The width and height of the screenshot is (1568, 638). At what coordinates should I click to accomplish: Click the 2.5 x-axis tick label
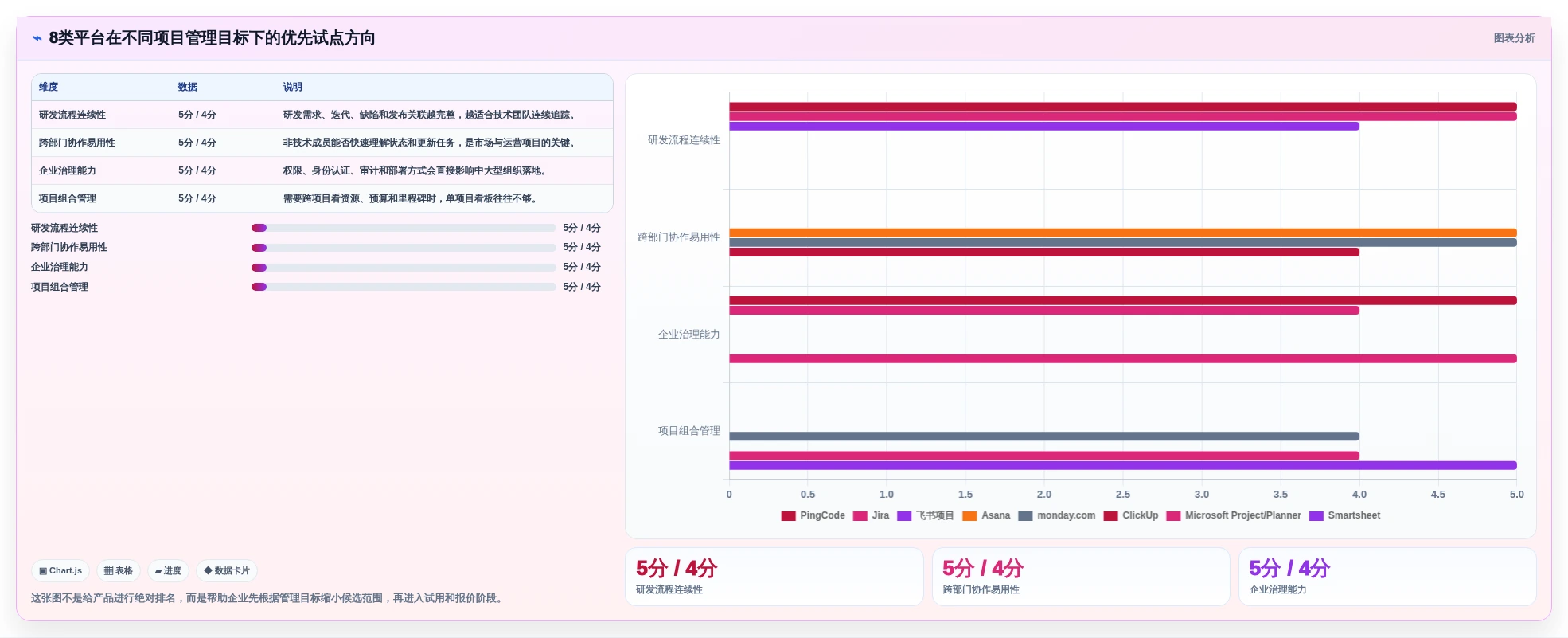coord(1123,495)
